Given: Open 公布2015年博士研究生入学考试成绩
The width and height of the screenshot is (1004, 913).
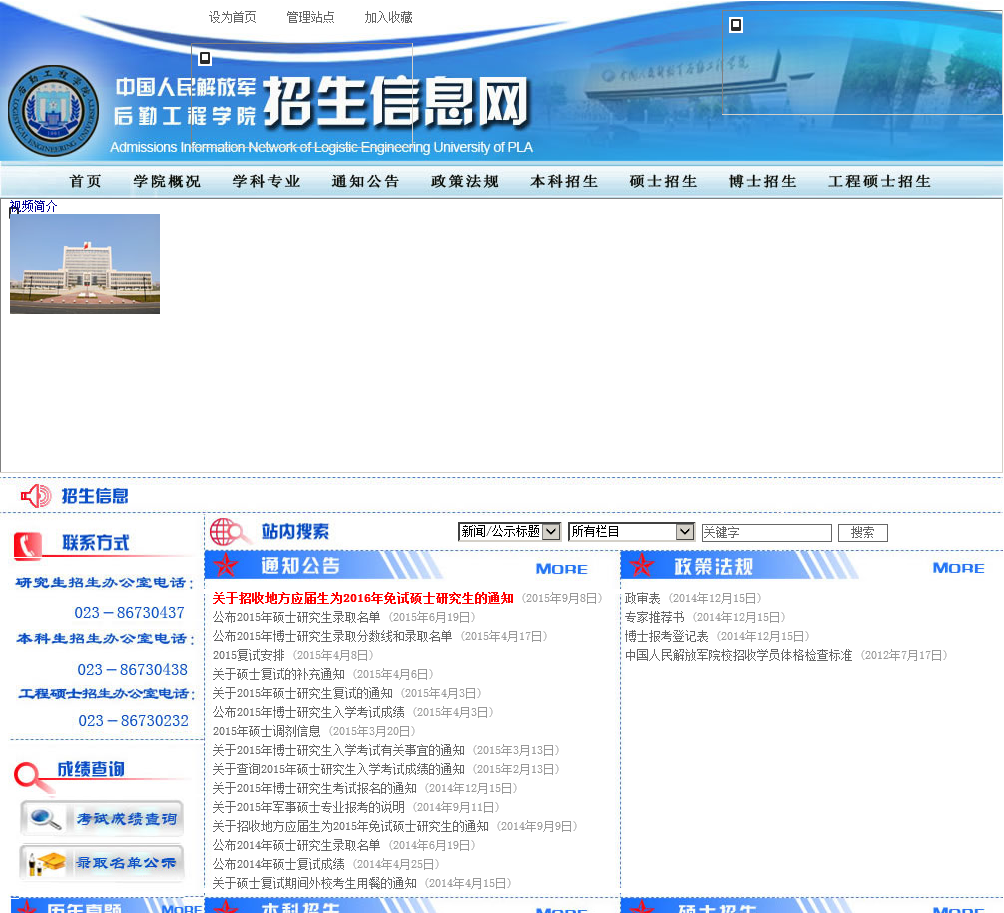Looking at the screenshot, I should 309,712.
